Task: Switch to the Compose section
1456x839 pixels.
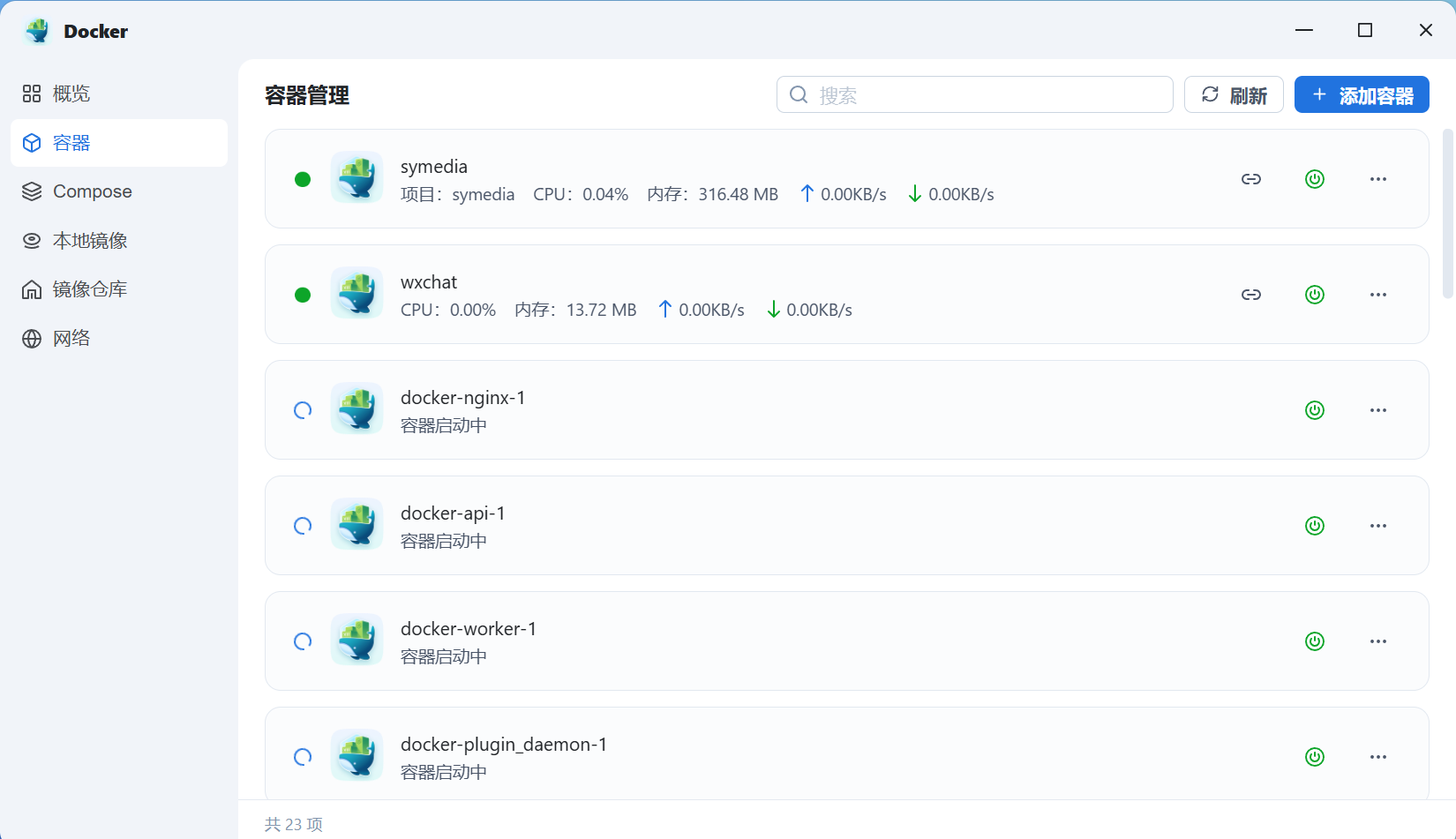Action: click(x=92, y=191)
